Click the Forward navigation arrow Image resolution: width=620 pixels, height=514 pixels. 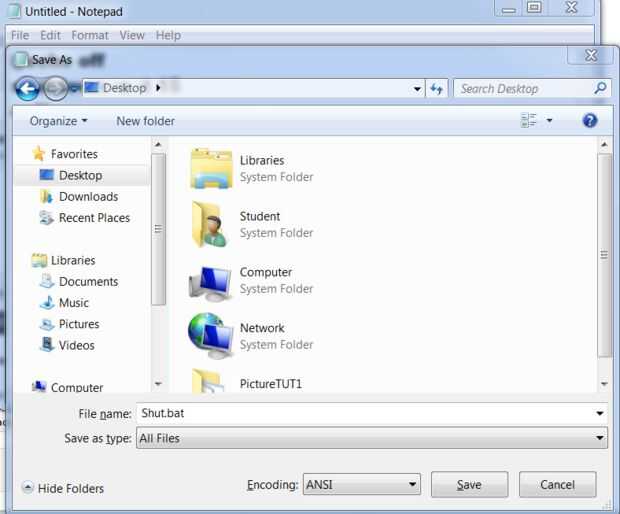pos(55,89)
